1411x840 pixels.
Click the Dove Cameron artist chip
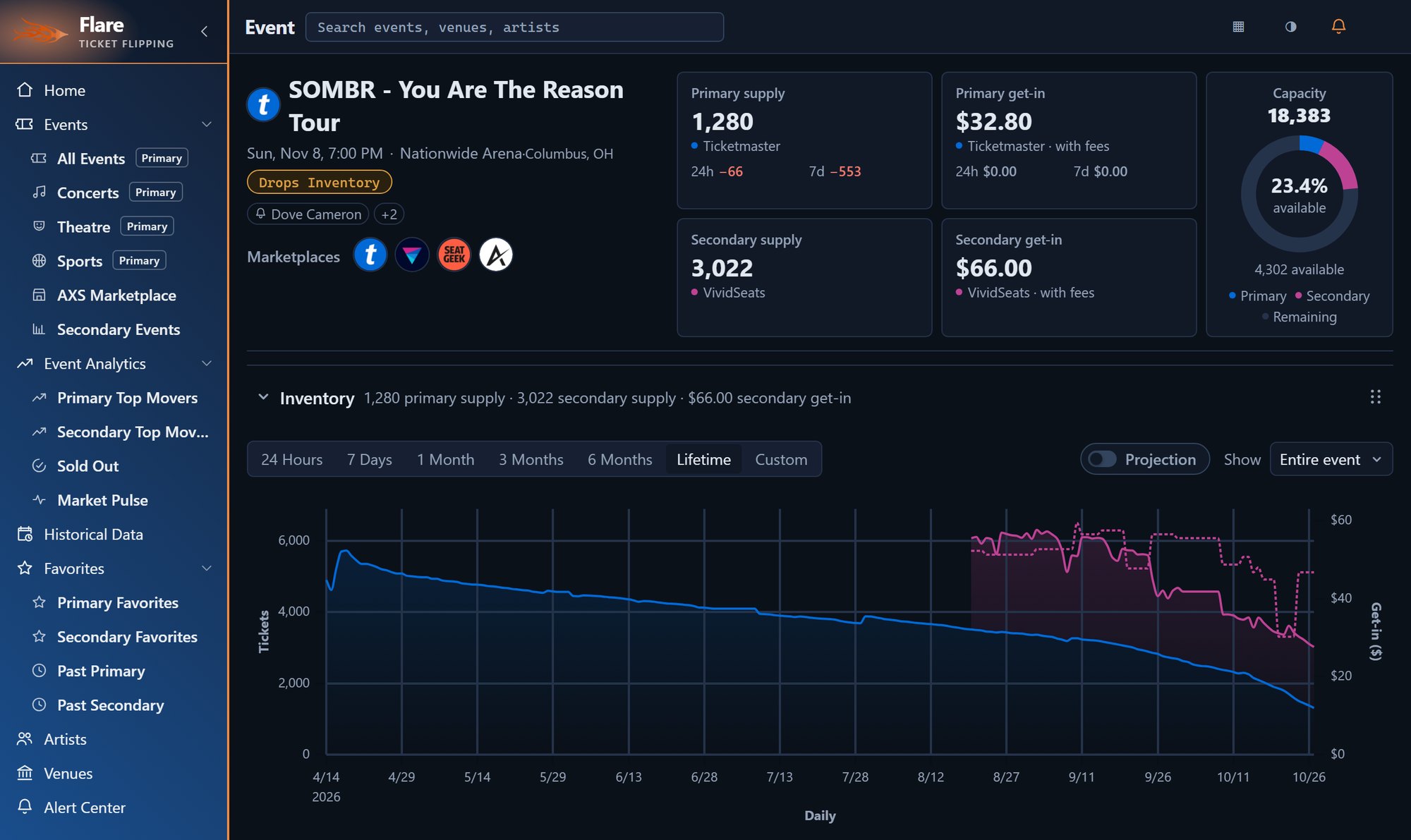pos(308,214)
